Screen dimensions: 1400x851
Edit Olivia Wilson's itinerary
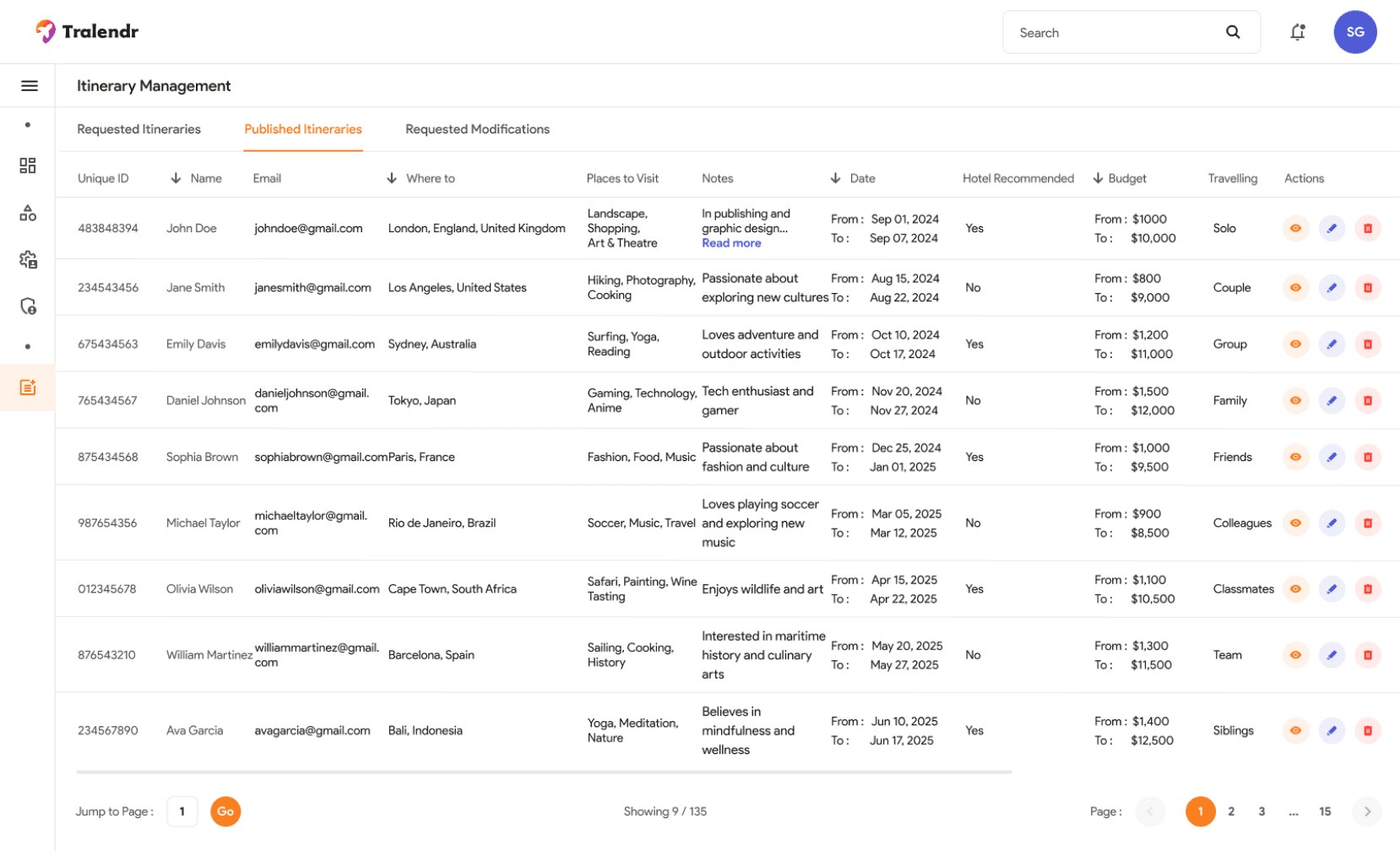point(1332,589)
